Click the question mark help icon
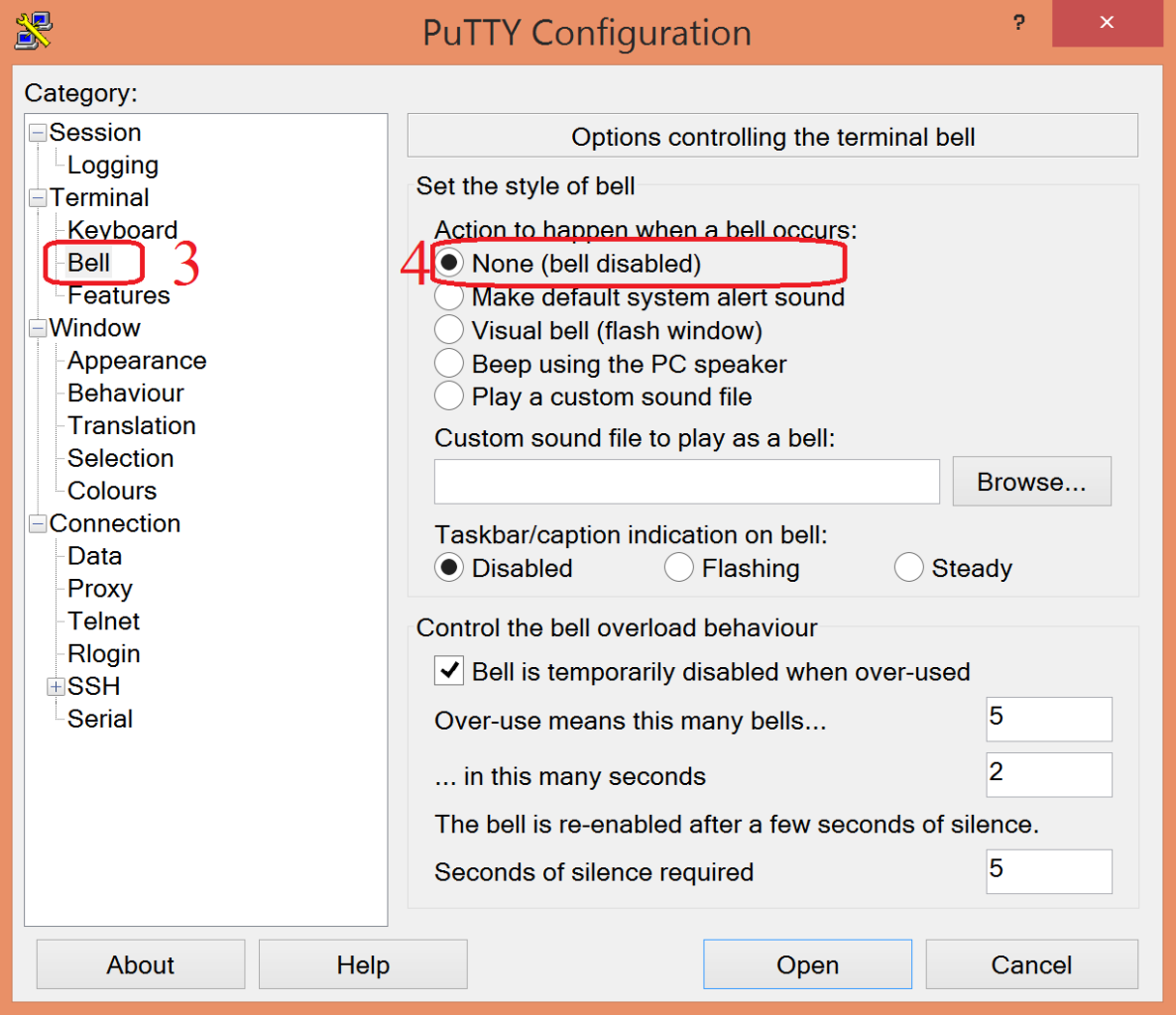 point(1018,23)
